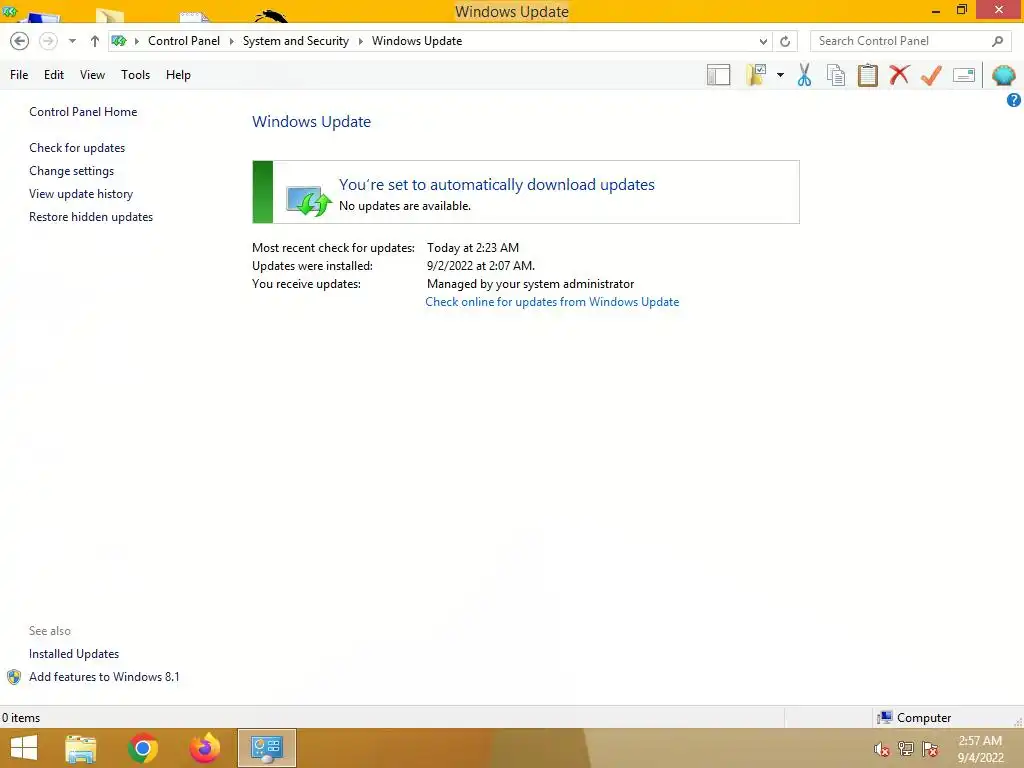Open folder options toolbar icon

756,75
